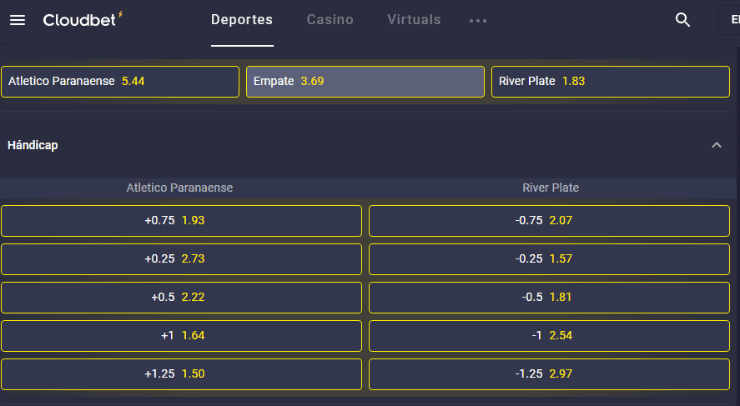Bet on Atletico Paranaense at 5.44
This screenshot has width=740, height=406.
pyautogui.click(x=120, y=81)
